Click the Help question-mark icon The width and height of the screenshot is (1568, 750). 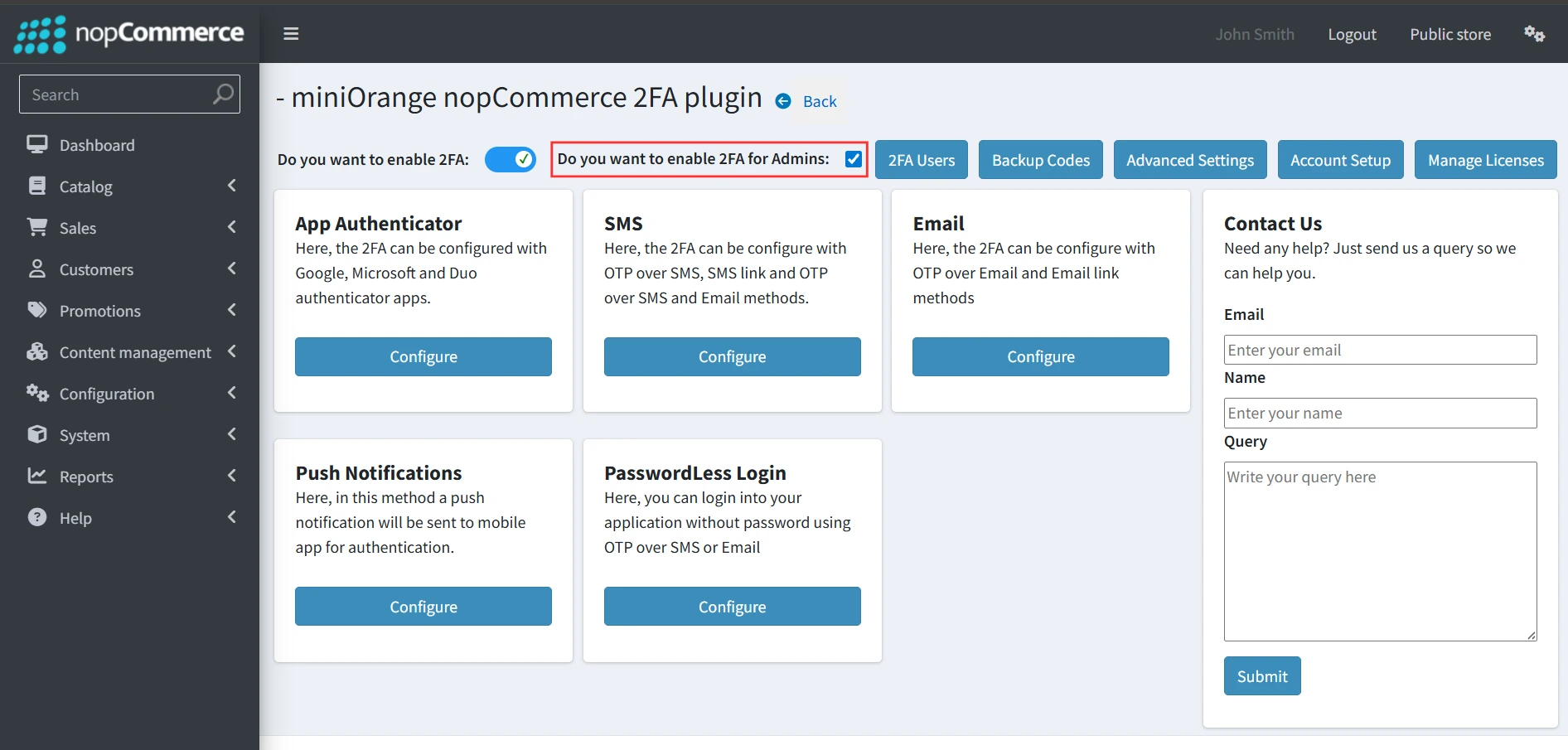pyautogui.click(x=37, y=517)
